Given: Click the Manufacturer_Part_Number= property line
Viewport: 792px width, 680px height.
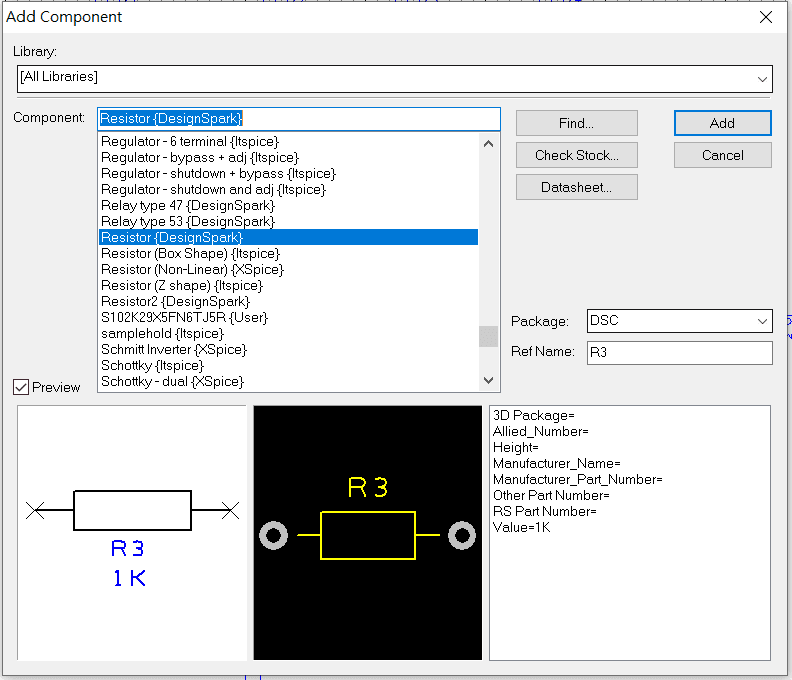Looking at the screenshot, I should [x=577, y=479].
